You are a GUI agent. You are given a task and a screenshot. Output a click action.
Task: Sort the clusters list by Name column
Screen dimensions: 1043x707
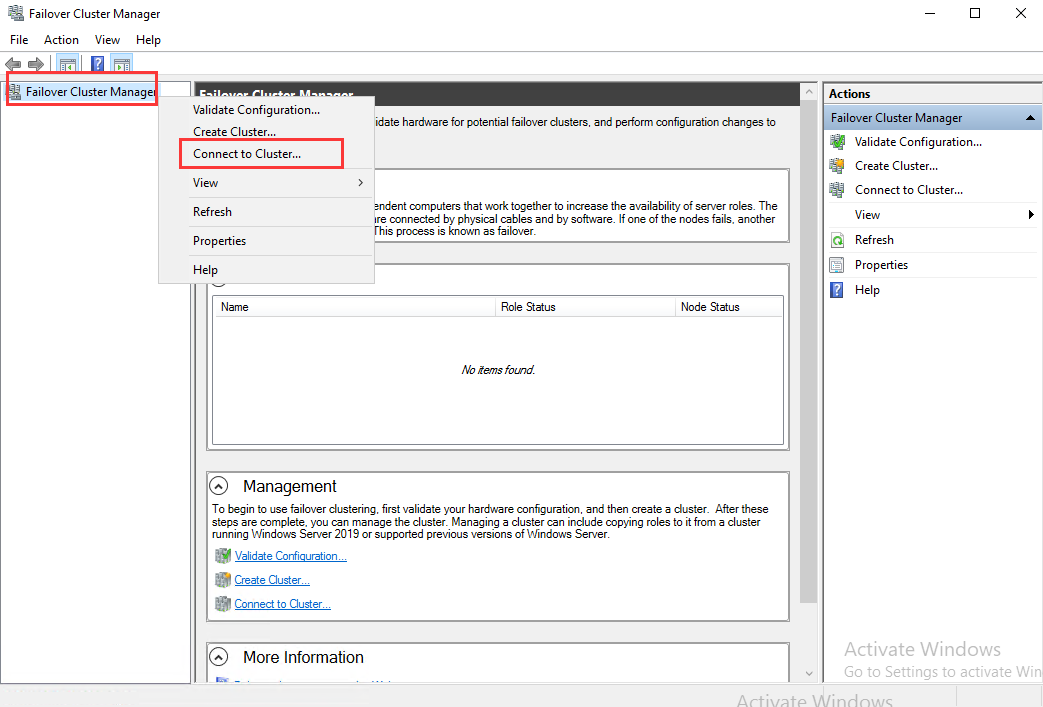tap(355, 307)
